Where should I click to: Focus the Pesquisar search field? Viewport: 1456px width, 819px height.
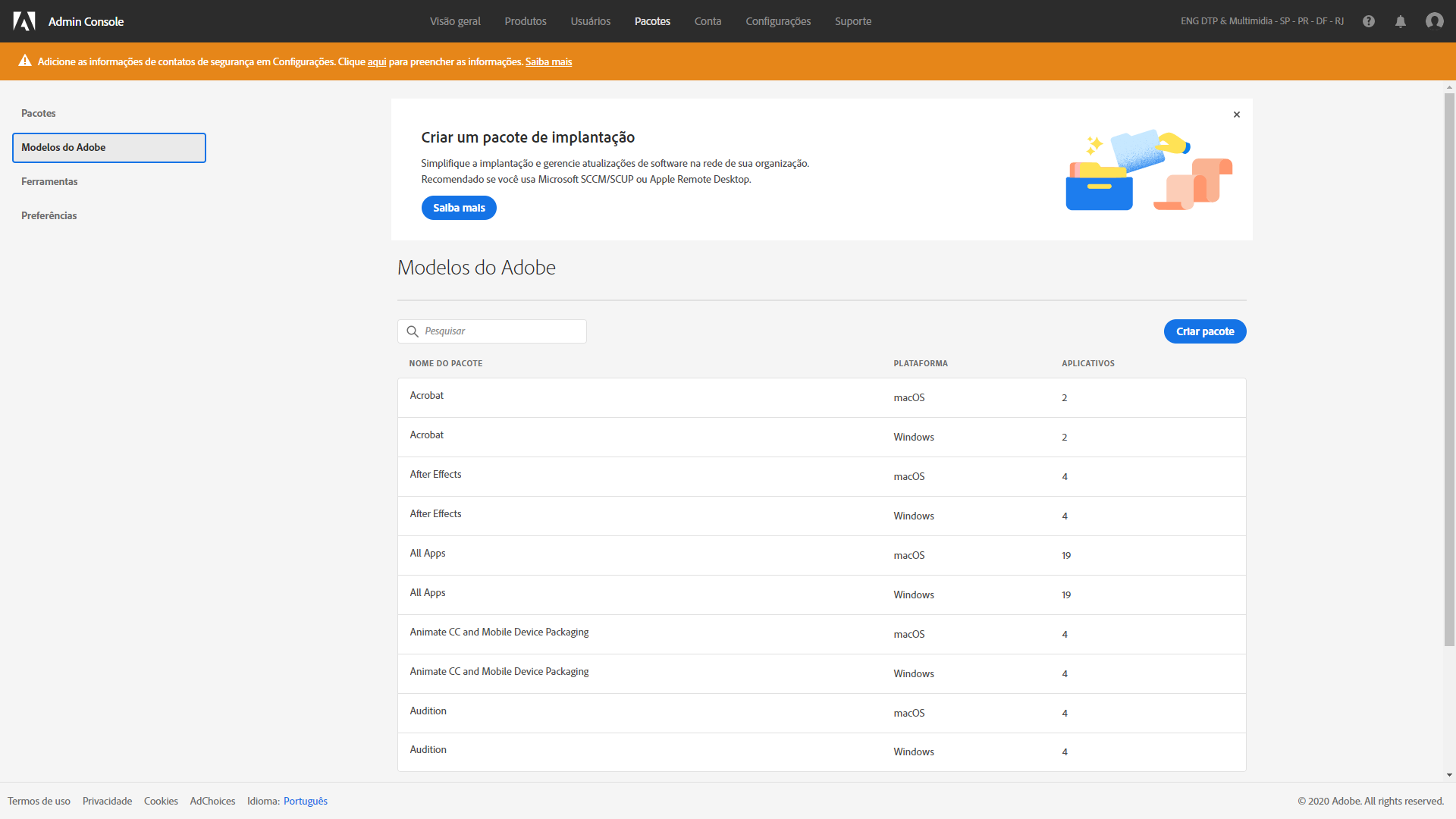492,331
